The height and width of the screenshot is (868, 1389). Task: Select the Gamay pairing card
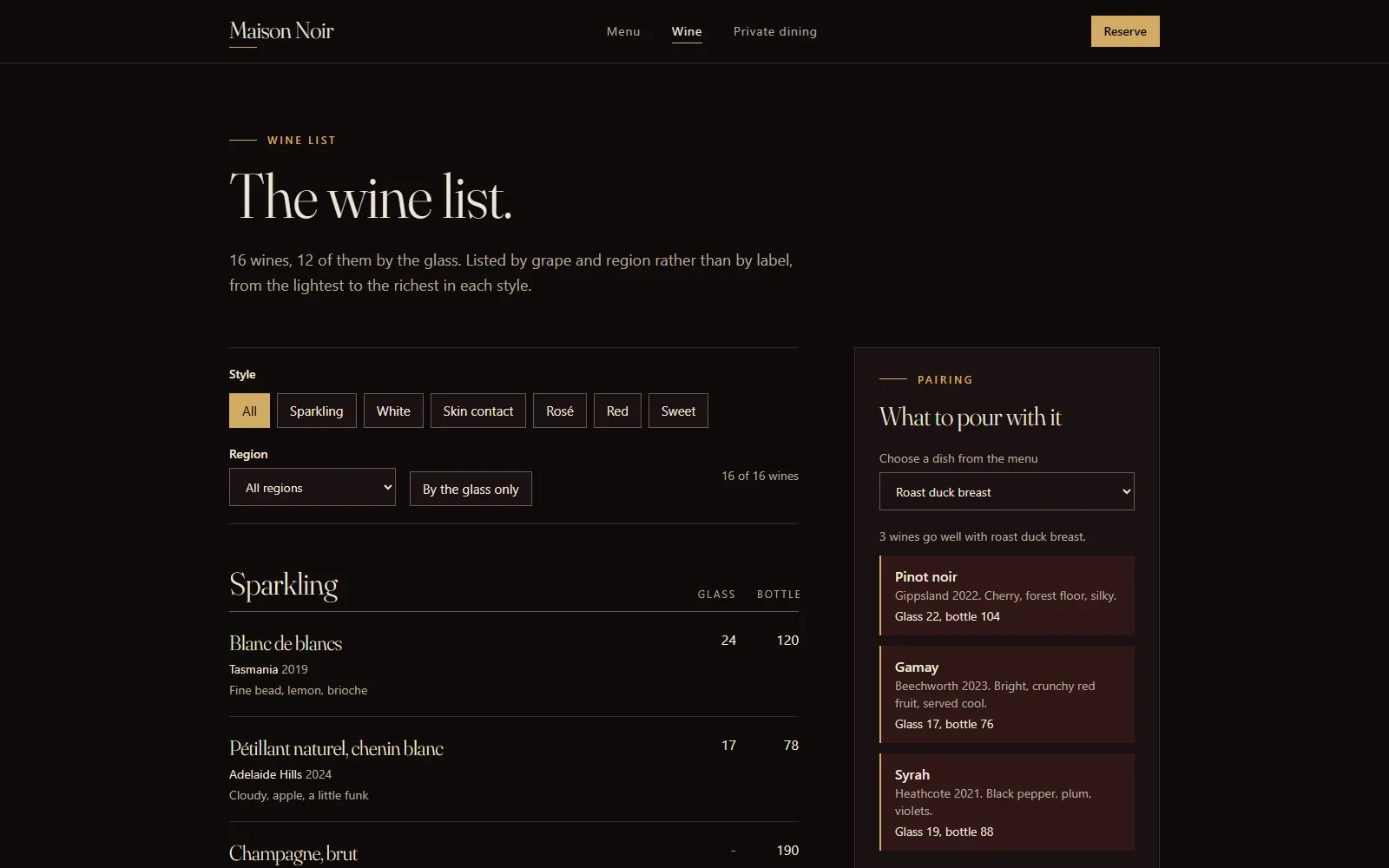[1007, 694]
